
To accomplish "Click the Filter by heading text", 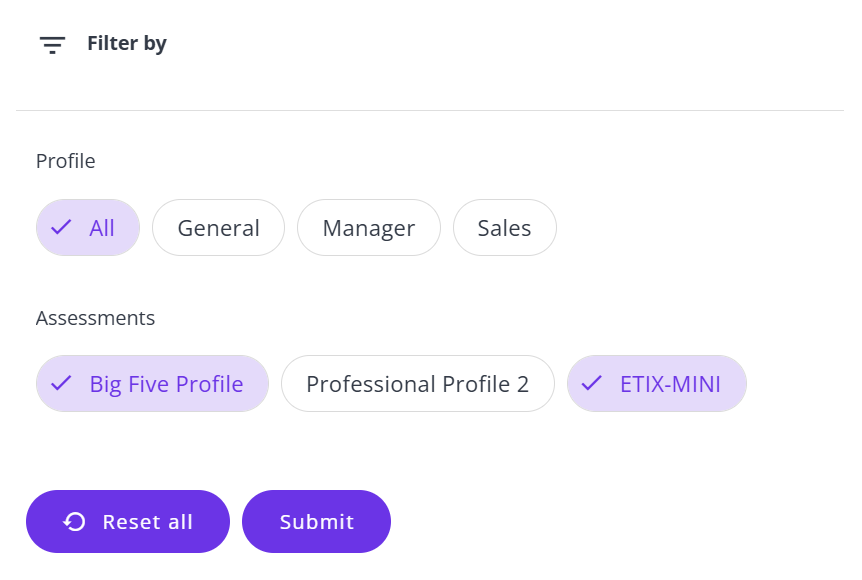I will point(127,43).
